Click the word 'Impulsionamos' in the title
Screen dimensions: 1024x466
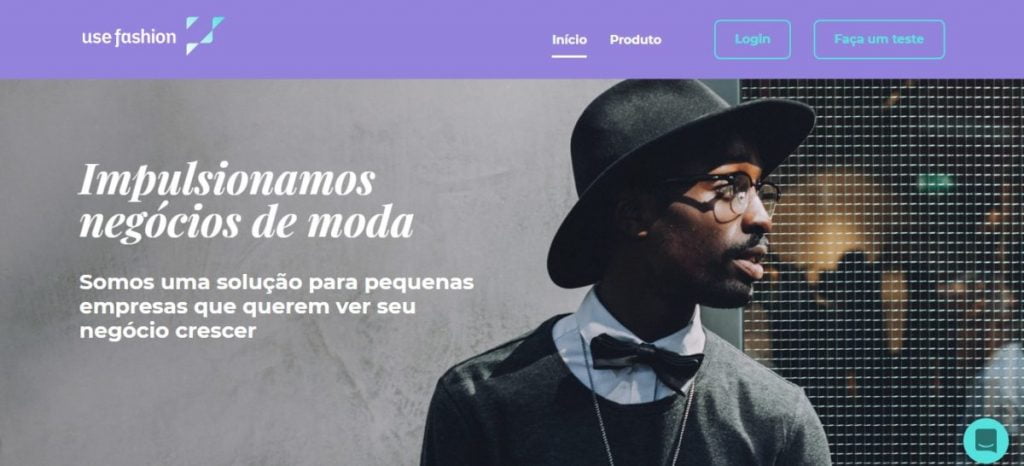[x=227, y=180]
